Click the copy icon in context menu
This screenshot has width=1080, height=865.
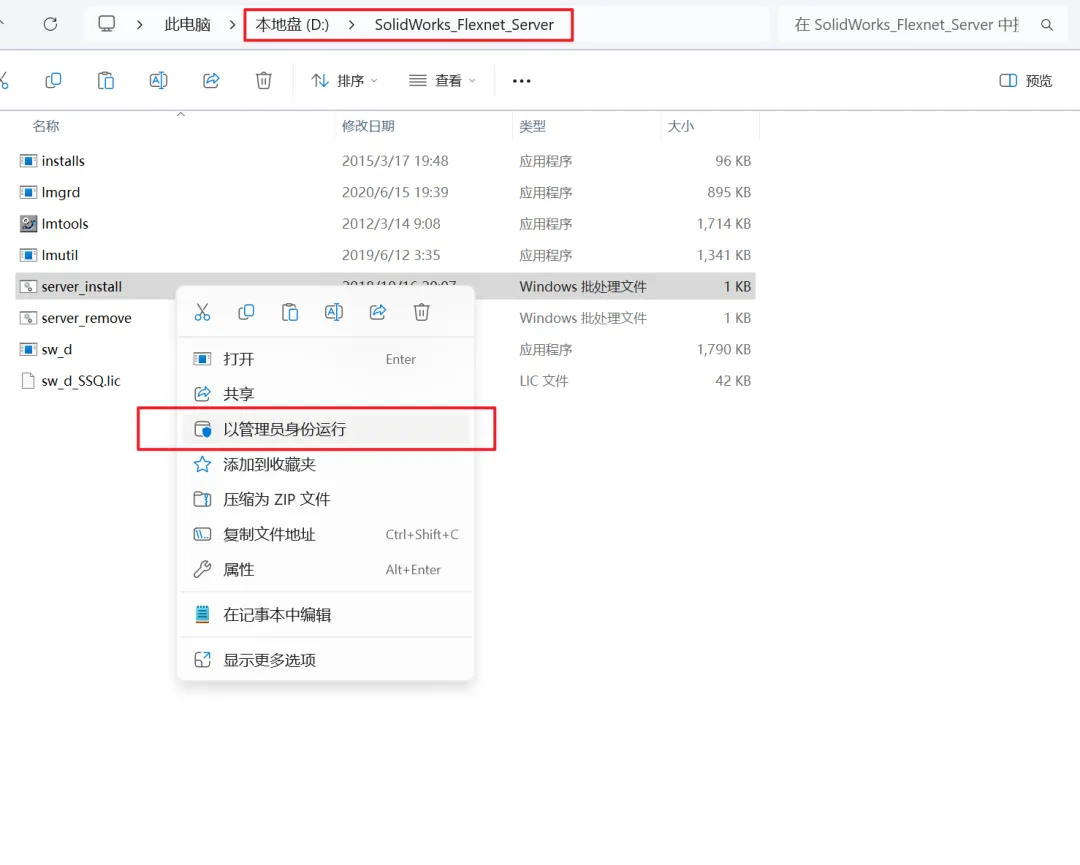click(246, 312)
